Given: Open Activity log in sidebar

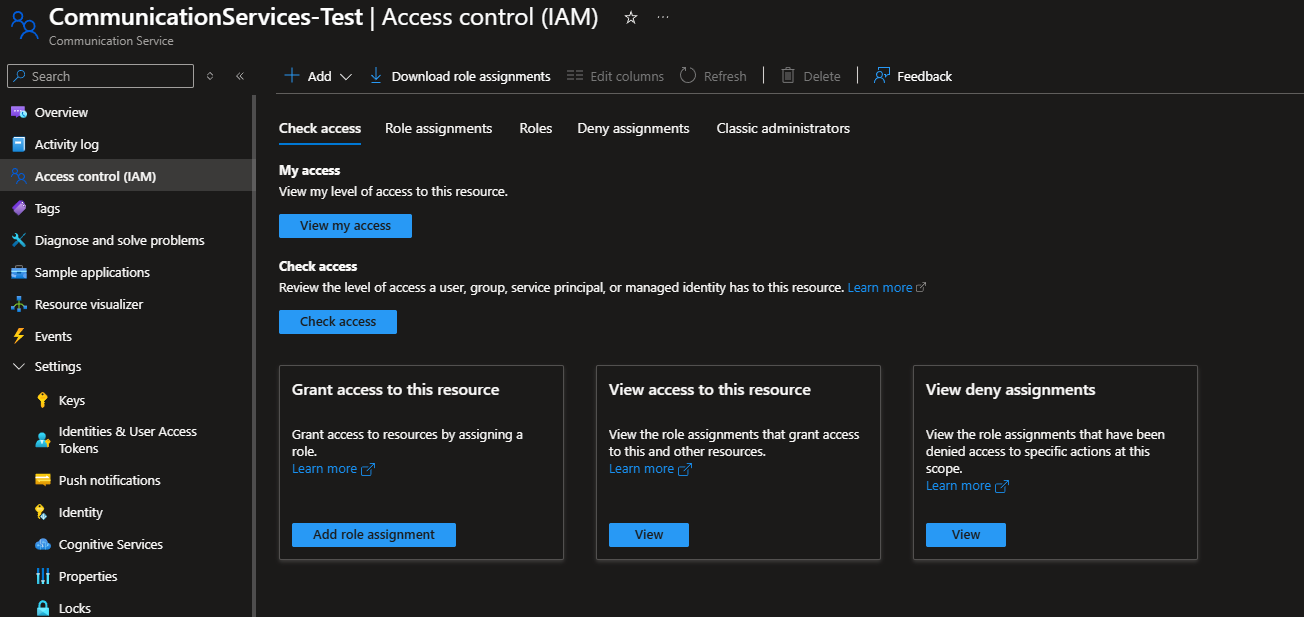Looking at the screenshot, I should point(66,144).
